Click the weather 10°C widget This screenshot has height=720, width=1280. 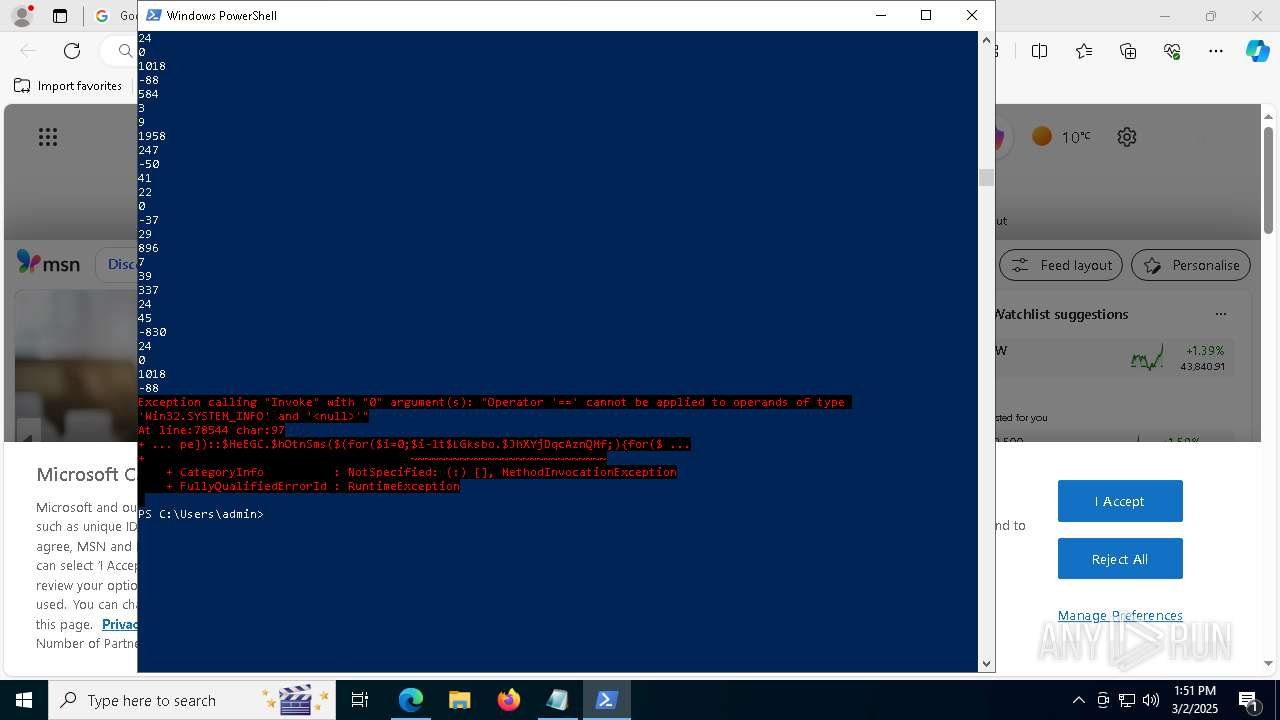(1061, 137)
